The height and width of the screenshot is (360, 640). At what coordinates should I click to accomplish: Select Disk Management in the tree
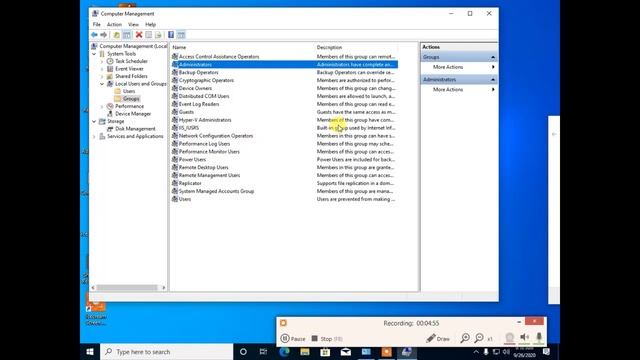(135, 129)
